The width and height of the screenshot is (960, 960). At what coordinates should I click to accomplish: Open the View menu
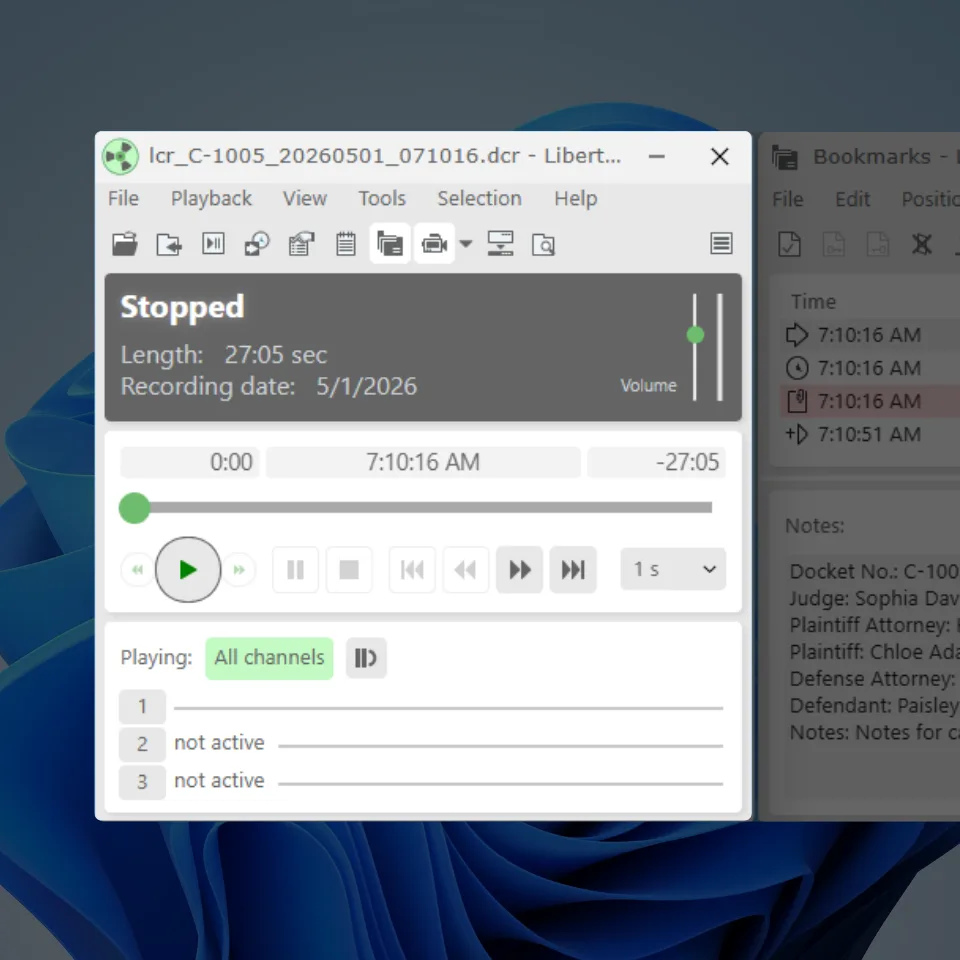305,198
